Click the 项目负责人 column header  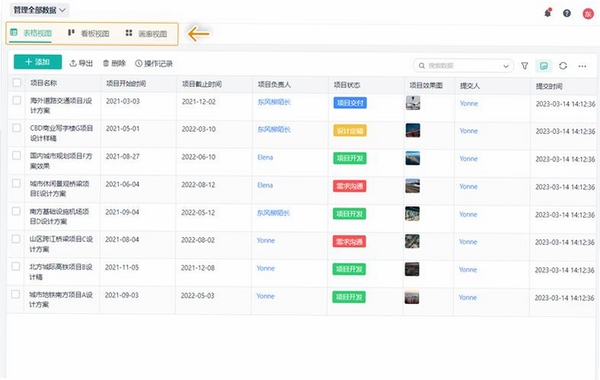(274, 85)
